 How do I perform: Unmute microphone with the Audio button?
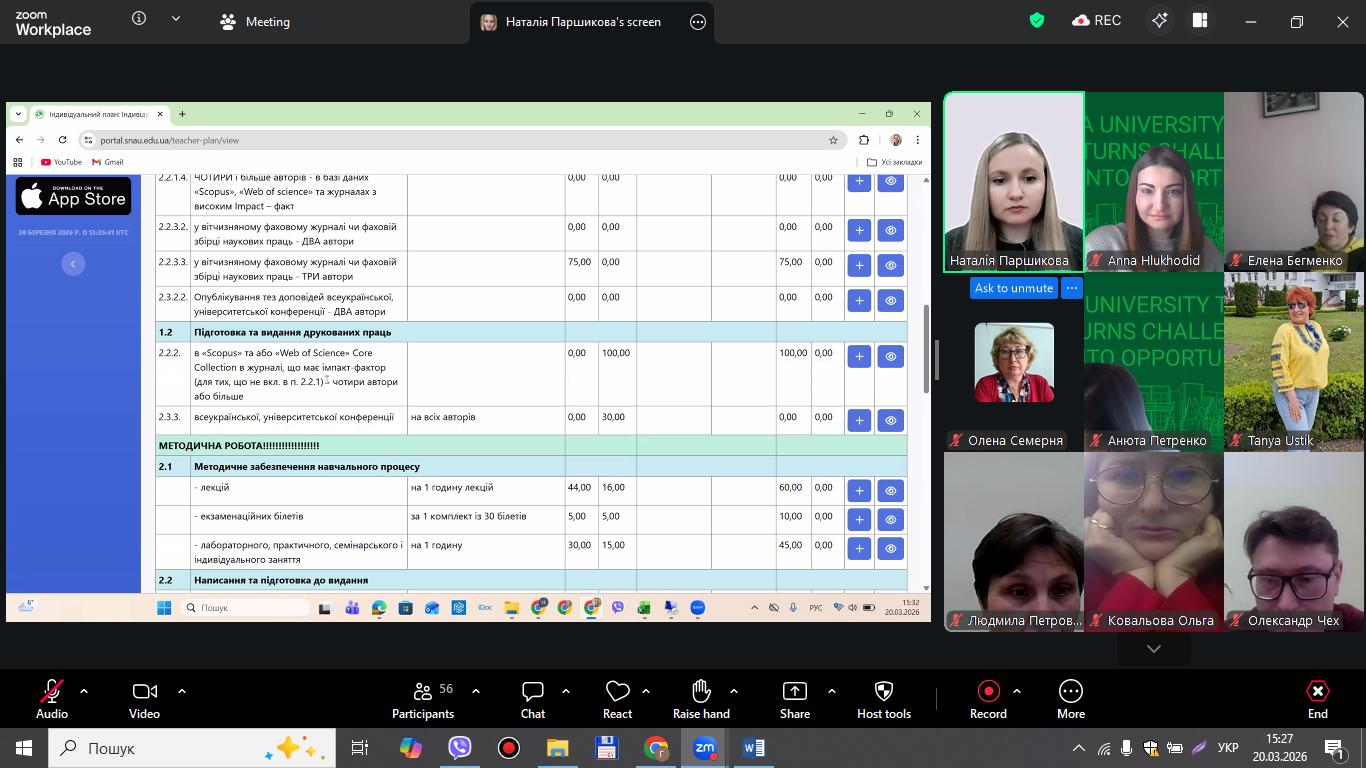point(52,699)
